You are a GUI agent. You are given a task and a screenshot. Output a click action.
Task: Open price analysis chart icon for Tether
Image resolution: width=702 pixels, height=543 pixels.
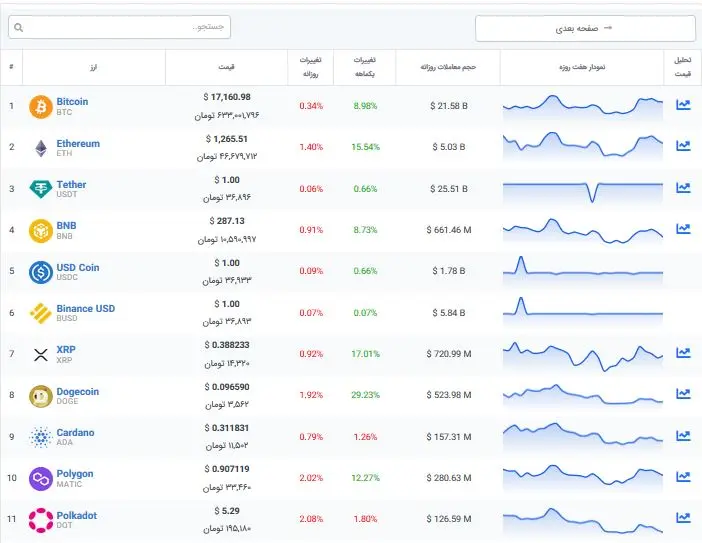683,188
